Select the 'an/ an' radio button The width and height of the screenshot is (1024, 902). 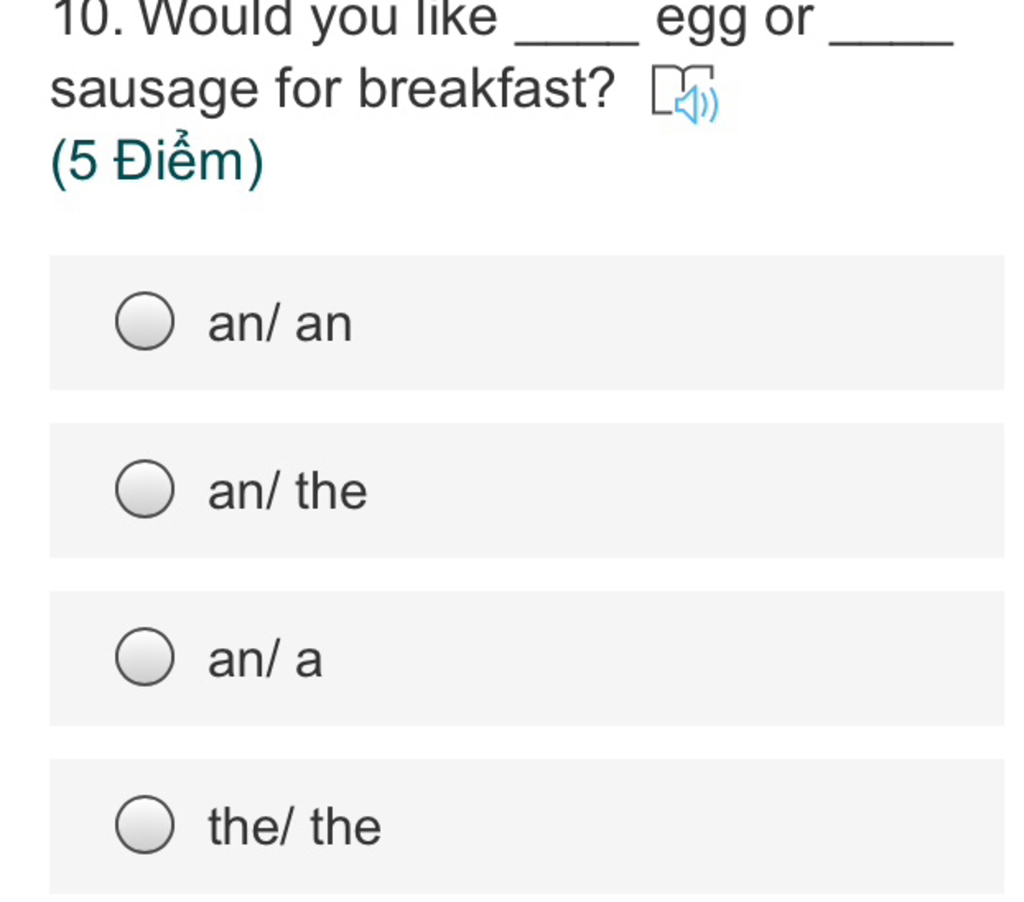(x=144, y=321)
